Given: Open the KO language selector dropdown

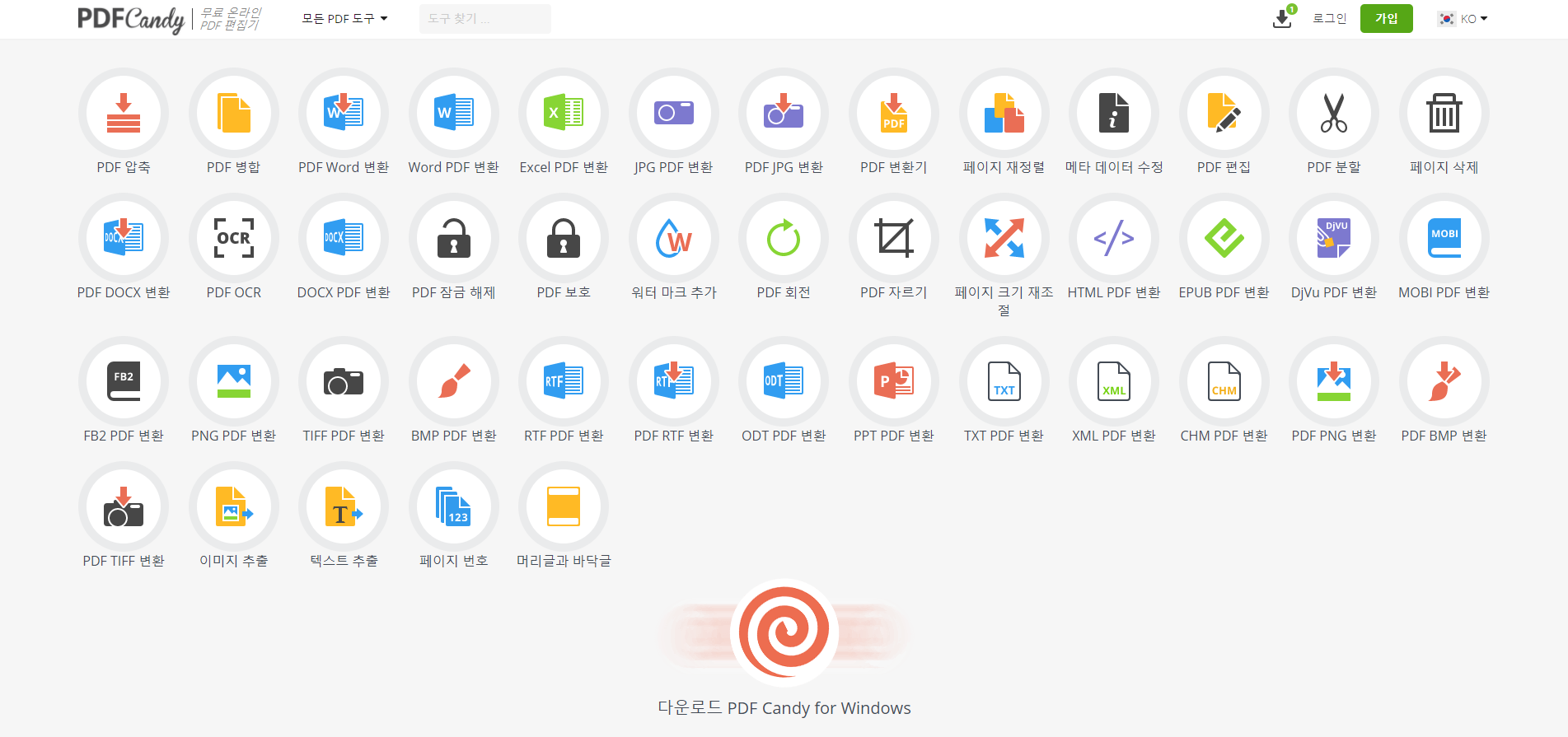Looking at the screenshot, I should tap(1463, 18).
